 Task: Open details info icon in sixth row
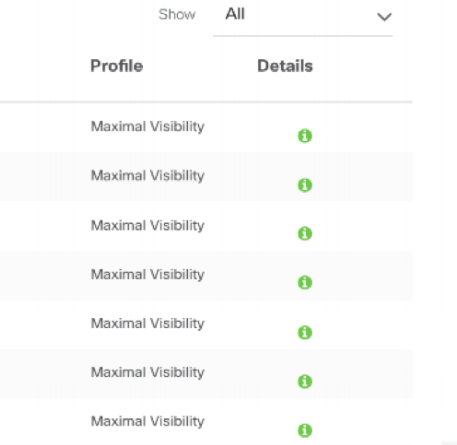pos(305,381)
